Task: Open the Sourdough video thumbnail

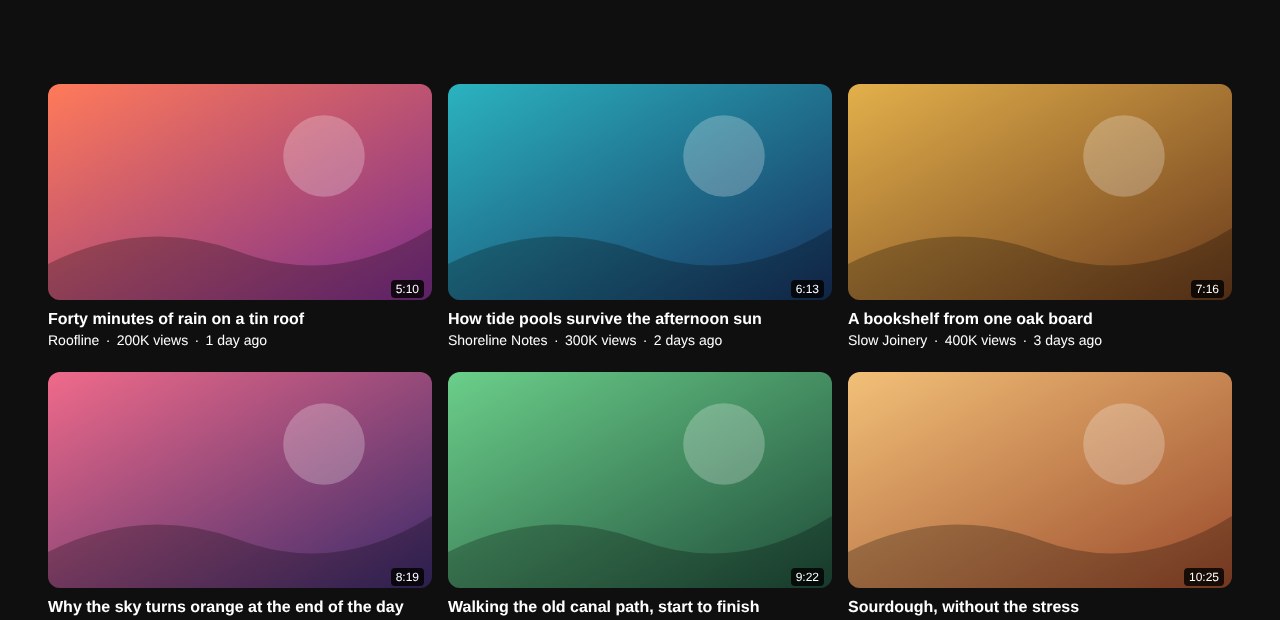Action: (x=1040, y=480)
